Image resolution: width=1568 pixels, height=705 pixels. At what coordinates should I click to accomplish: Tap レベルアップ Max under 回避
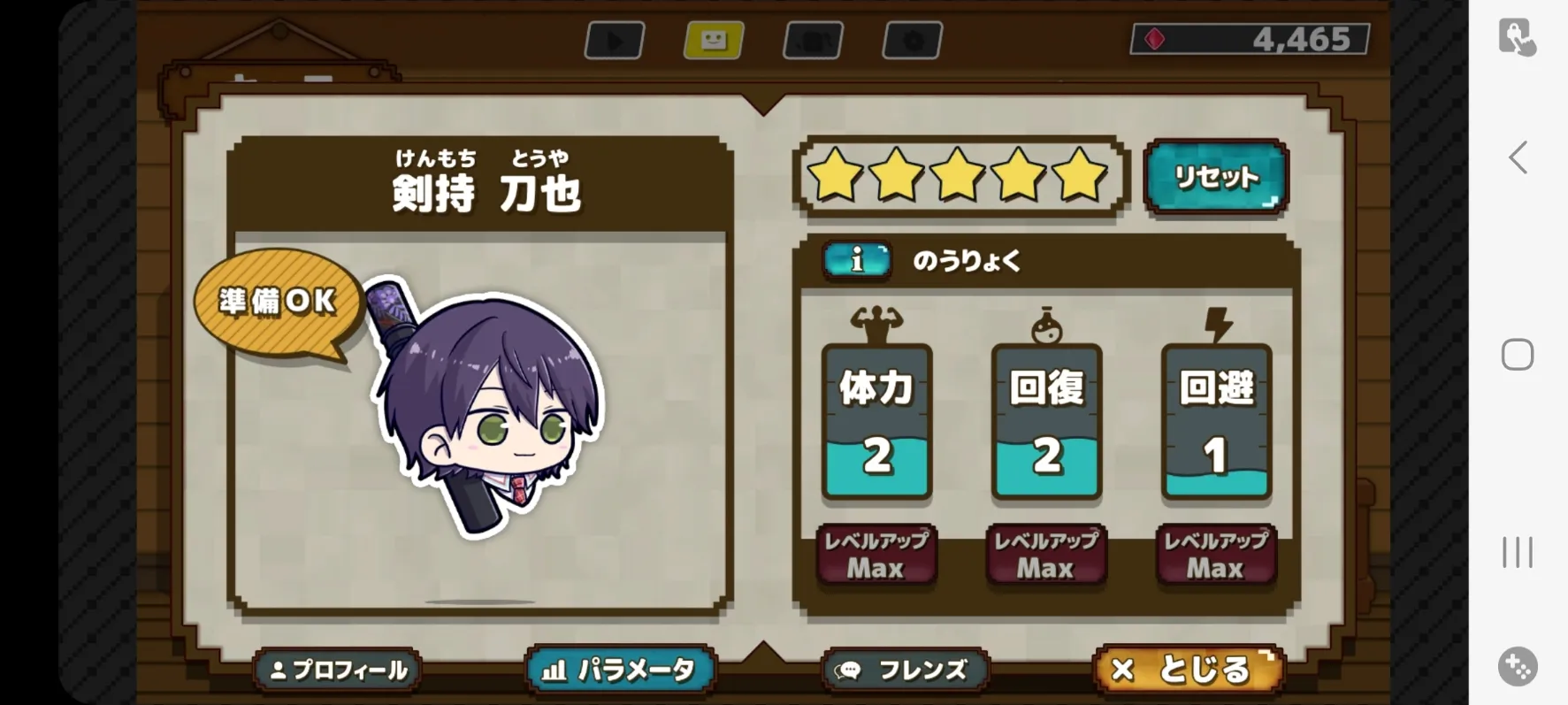(1216, 556)
